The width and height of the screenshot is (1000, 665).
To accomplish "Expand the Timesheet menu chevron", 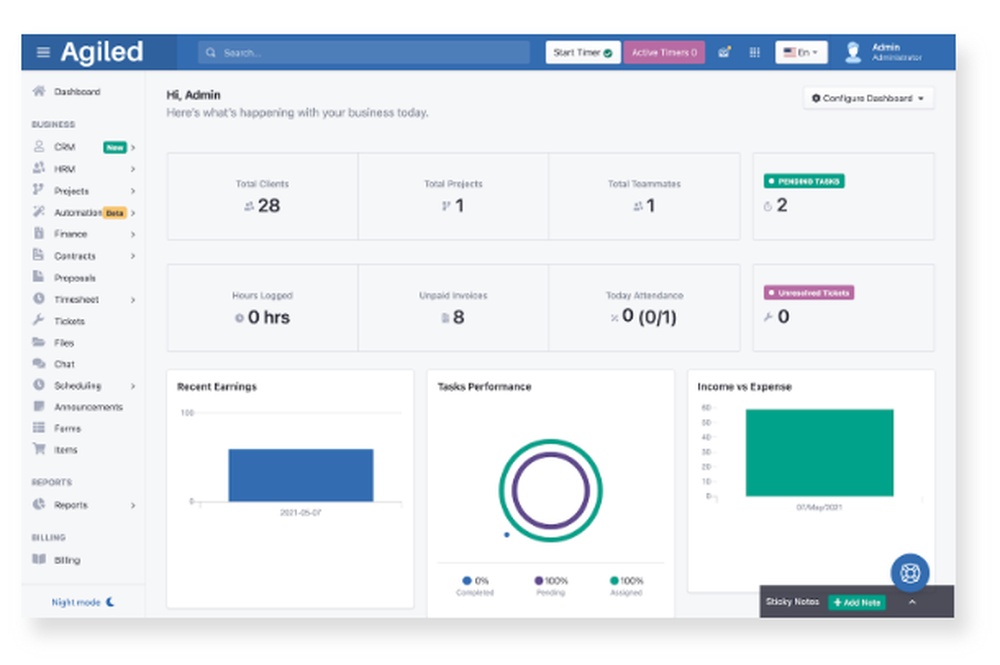I will [133, 300].
